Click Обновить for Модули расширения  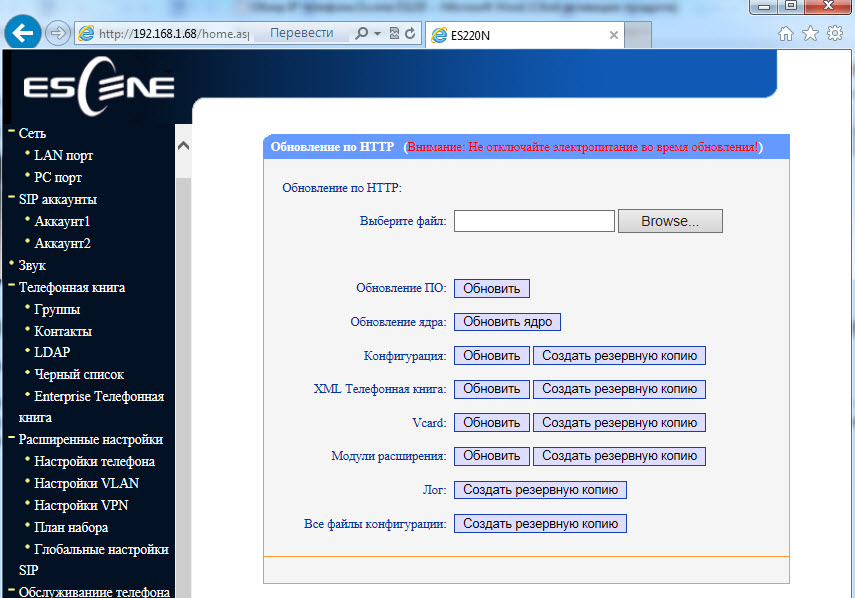(x=492, y=456)
